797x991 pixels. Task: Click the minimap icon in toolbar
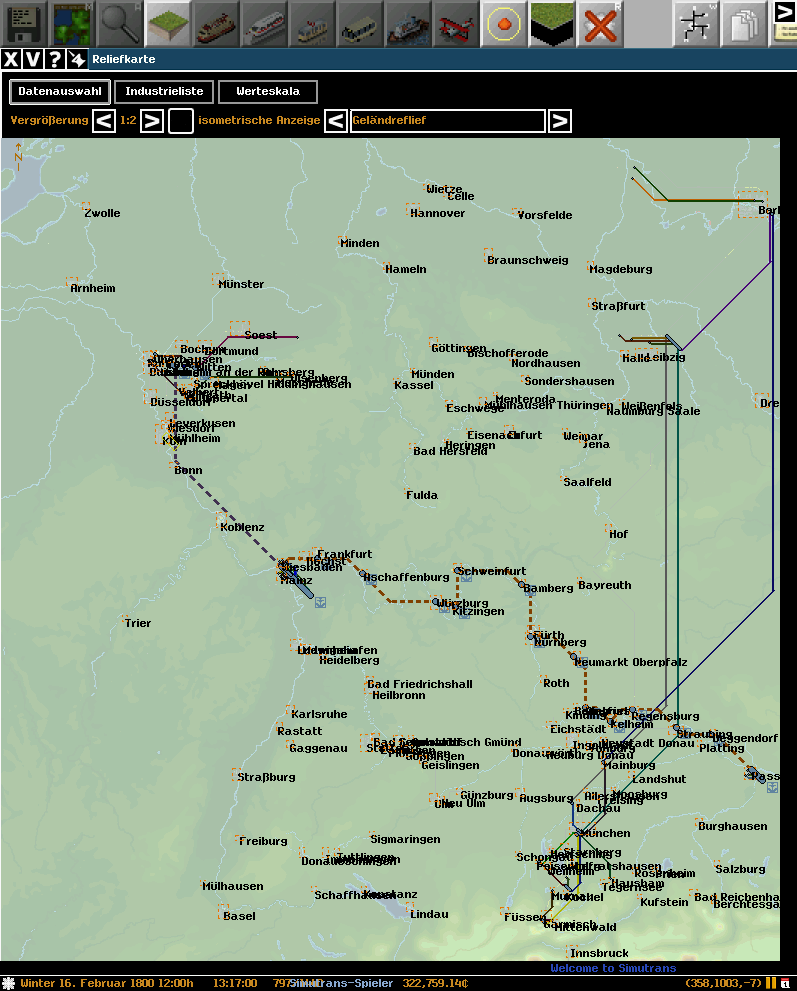72,23
